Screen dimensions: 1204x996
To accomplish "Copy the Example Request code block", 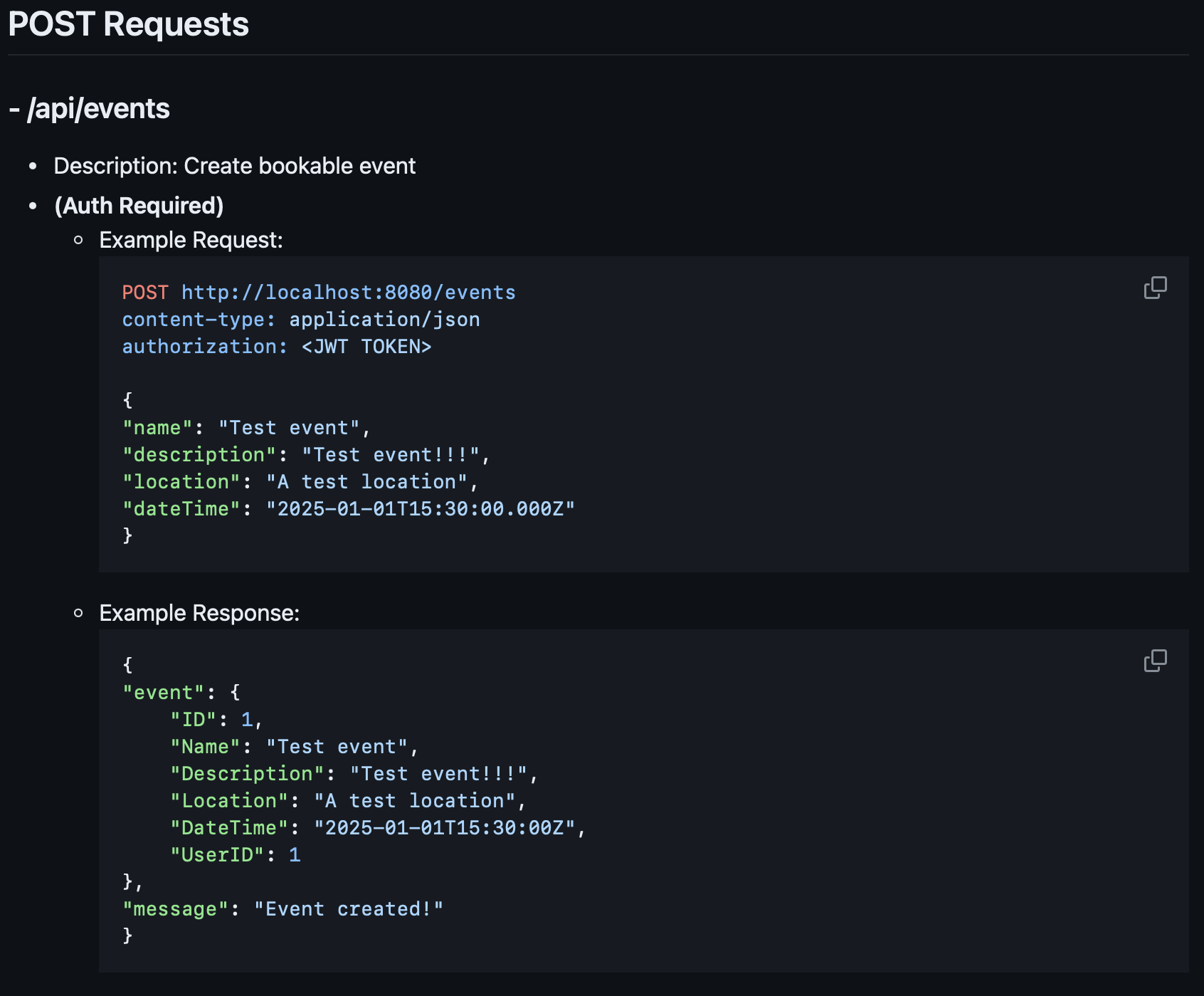I will coord(1155,288).
